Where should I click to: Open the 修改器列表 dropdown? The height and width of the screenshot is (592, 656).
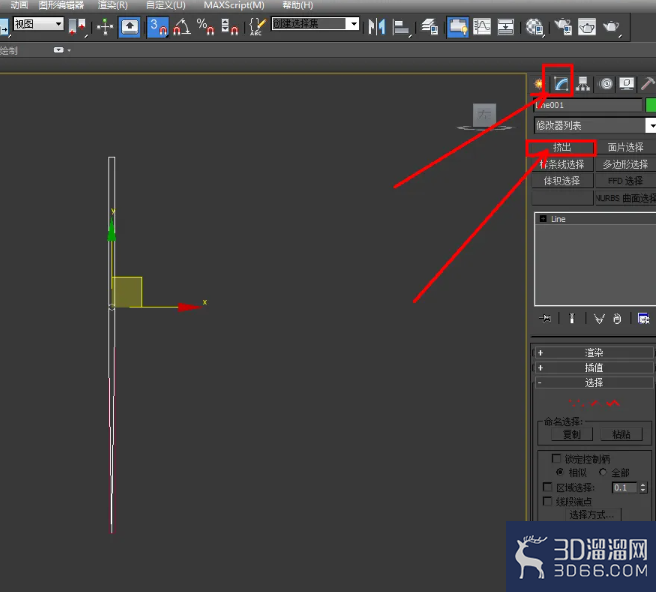pos(595,126)
